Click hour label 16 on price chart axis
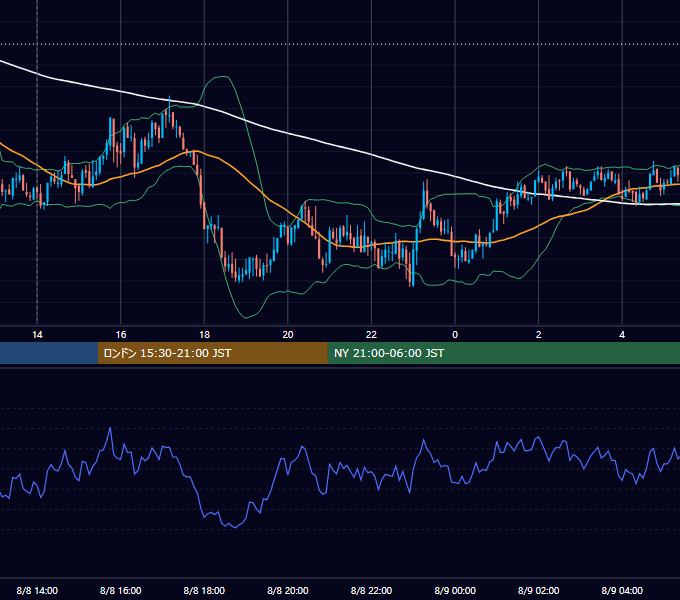 click(x=121, y=335)
